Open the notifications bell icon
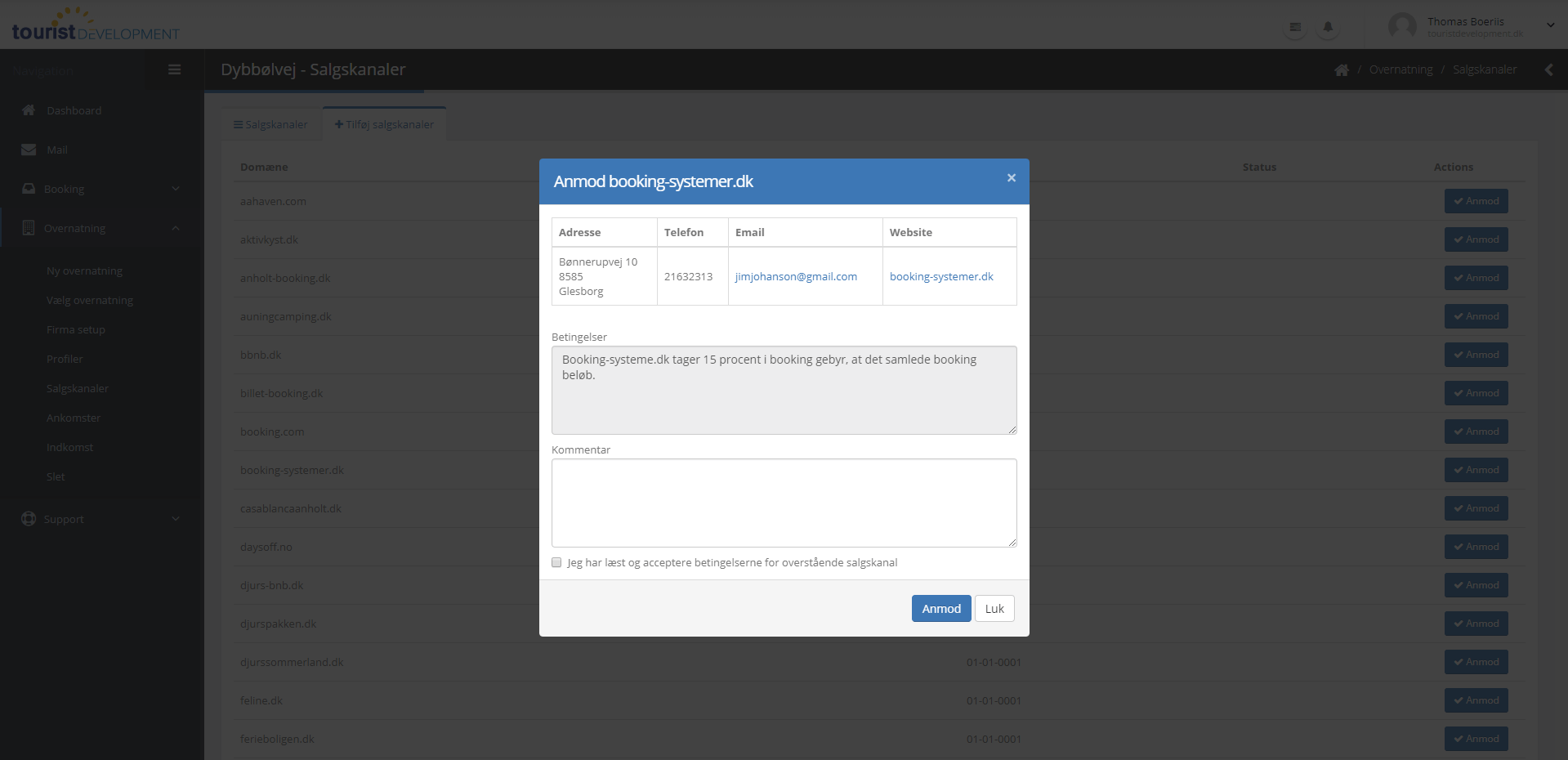1568x760 pixels. tap(1328, 27)
